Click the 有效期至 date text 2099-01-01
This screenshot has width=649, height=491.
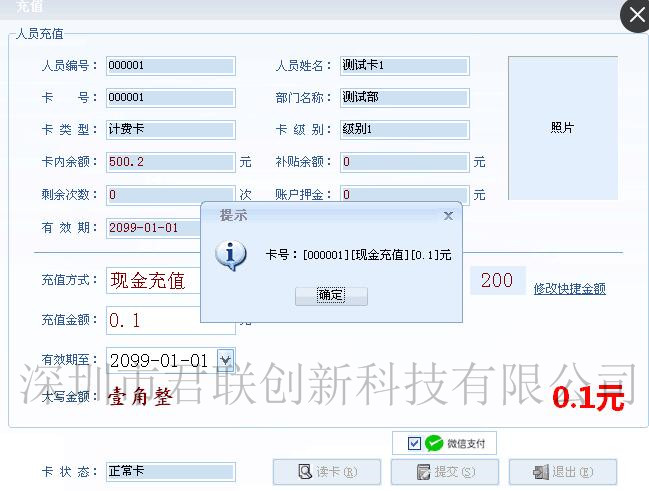coord(159,361)
